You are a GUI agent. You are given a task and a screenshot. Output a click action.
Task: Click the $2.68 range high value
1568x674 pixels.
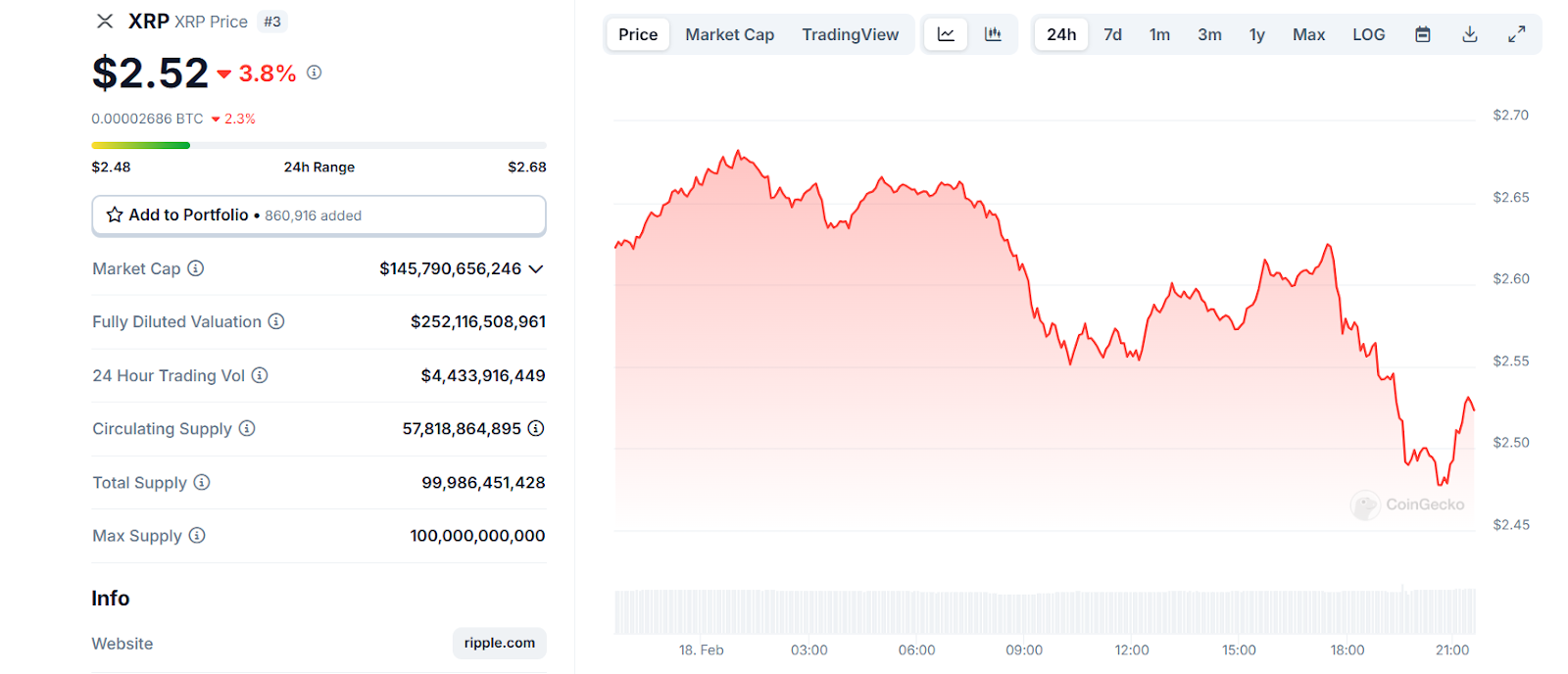point(527,167)
